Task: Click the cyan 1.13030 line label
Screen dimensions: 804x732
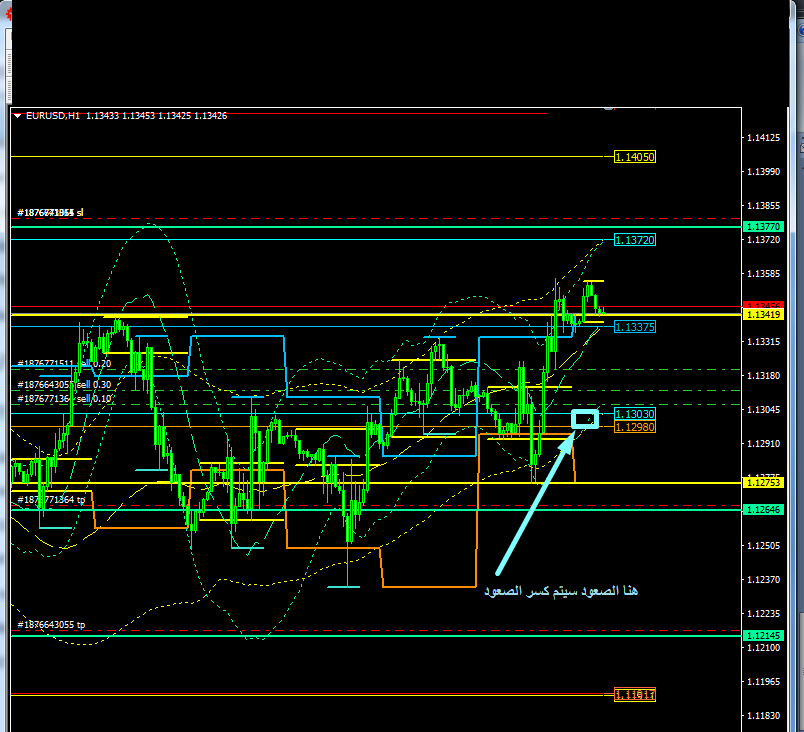Action: (x=635, y=414)
